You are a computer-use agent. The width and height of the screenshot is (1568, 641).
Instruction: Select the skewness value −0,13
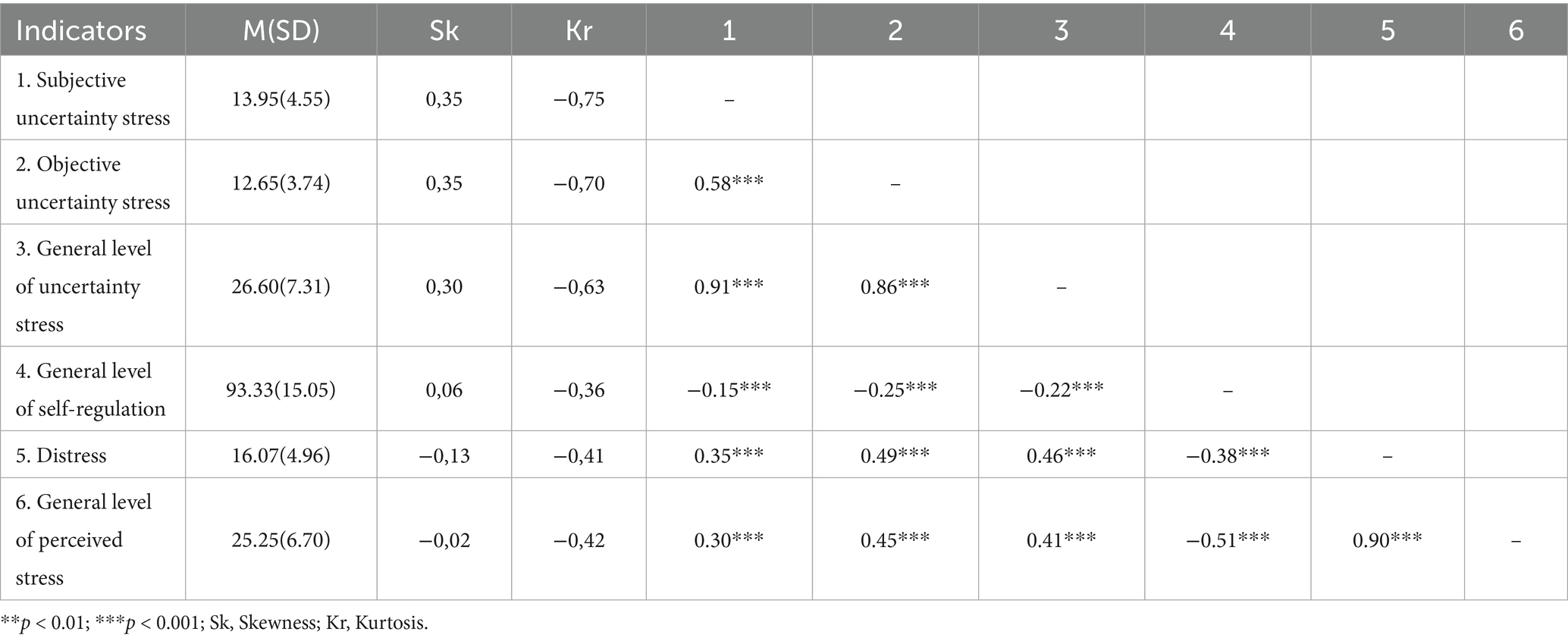(444, 455)
